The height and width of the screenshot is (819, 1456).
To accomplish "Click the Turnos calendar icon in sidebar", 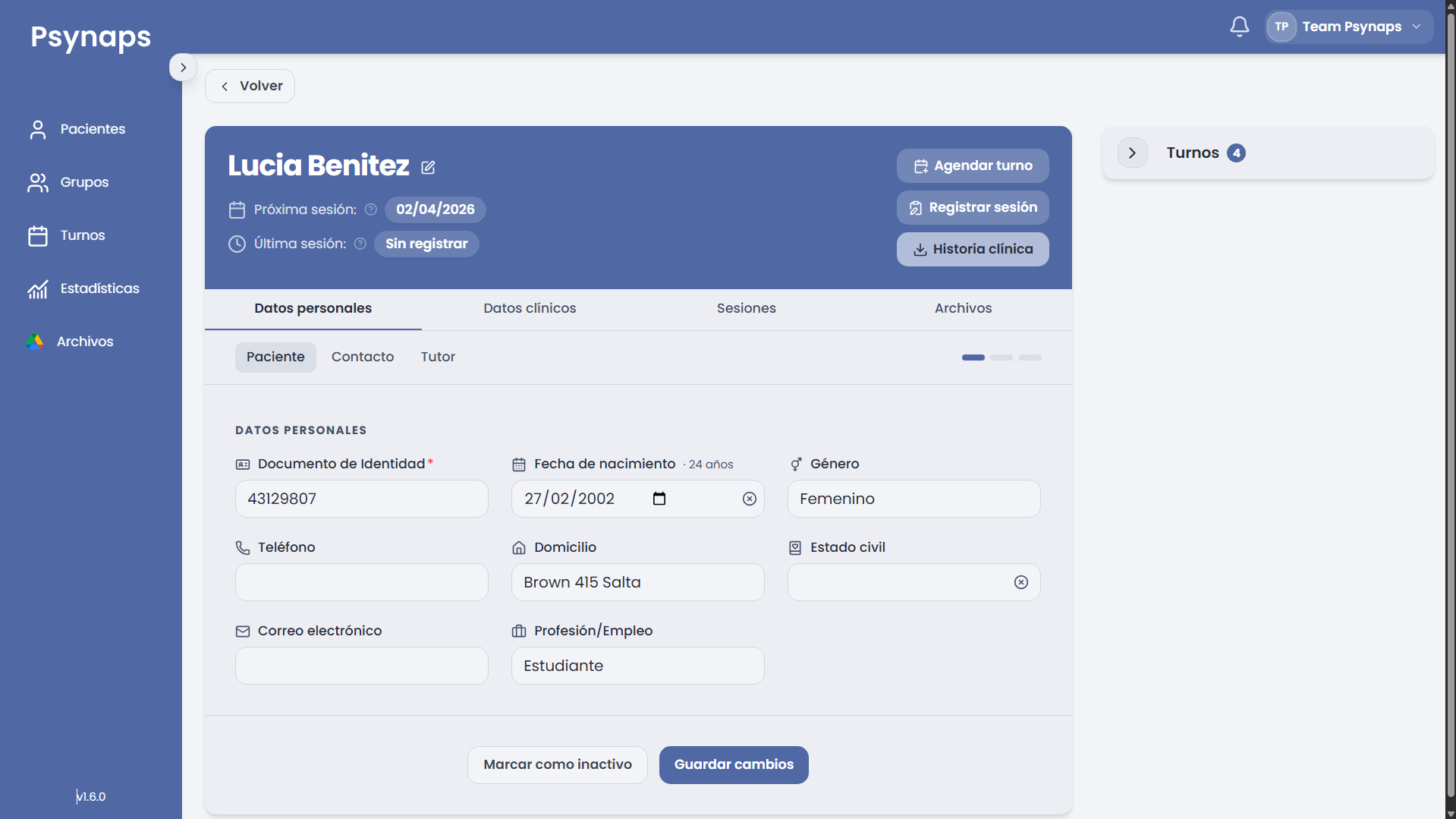I will coord(38,236).
